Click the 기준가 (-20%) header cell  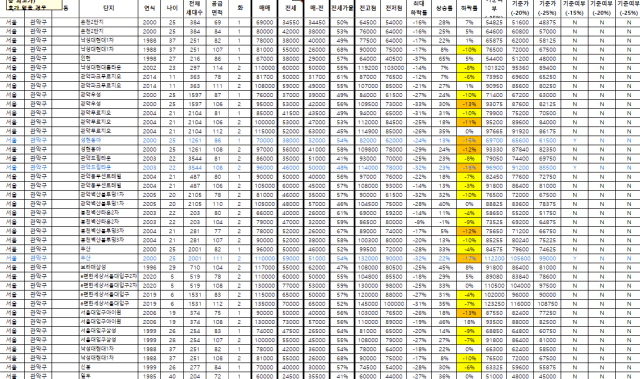[520, 8]
